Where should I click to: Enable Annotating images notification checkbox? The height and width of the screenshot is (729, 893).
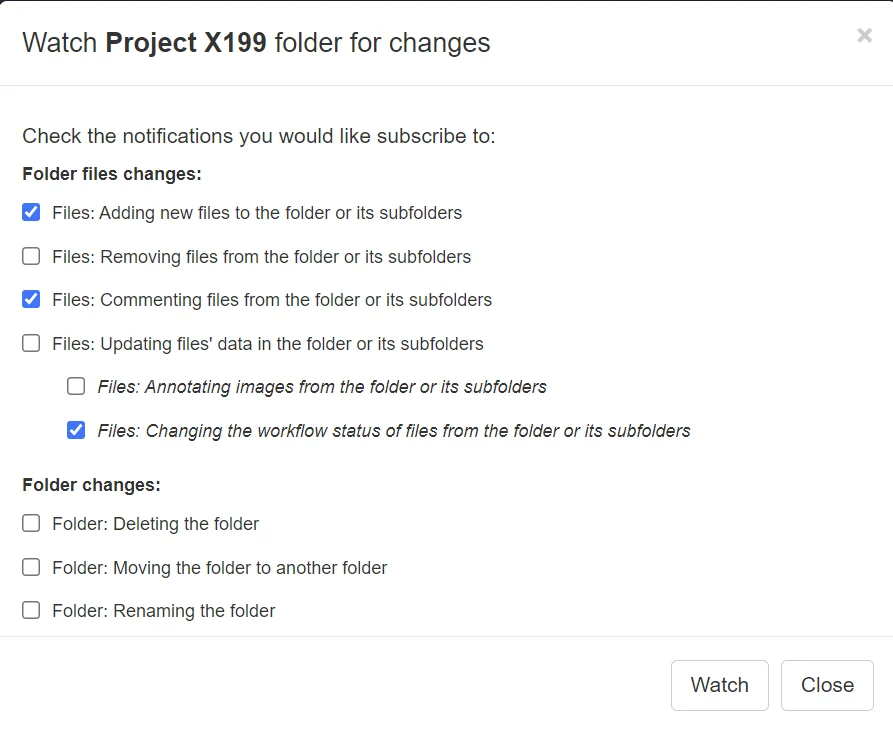coord(76,386)
